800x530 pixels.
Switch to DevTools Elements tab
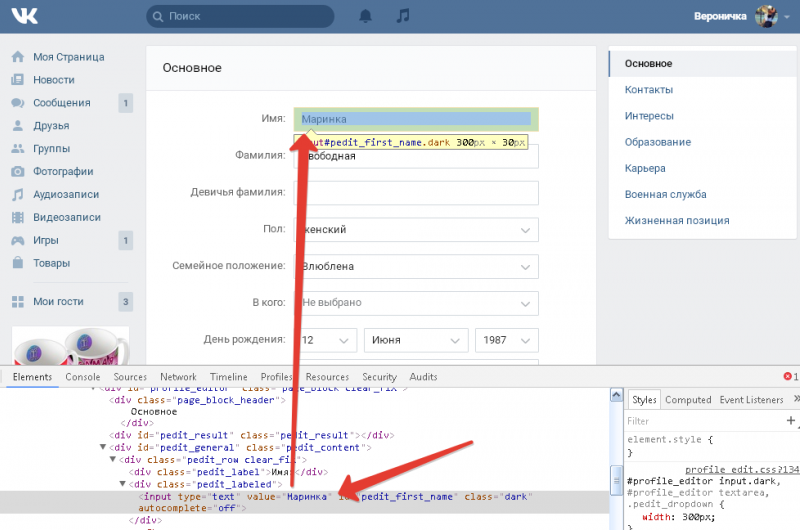(x=32, y=377)
